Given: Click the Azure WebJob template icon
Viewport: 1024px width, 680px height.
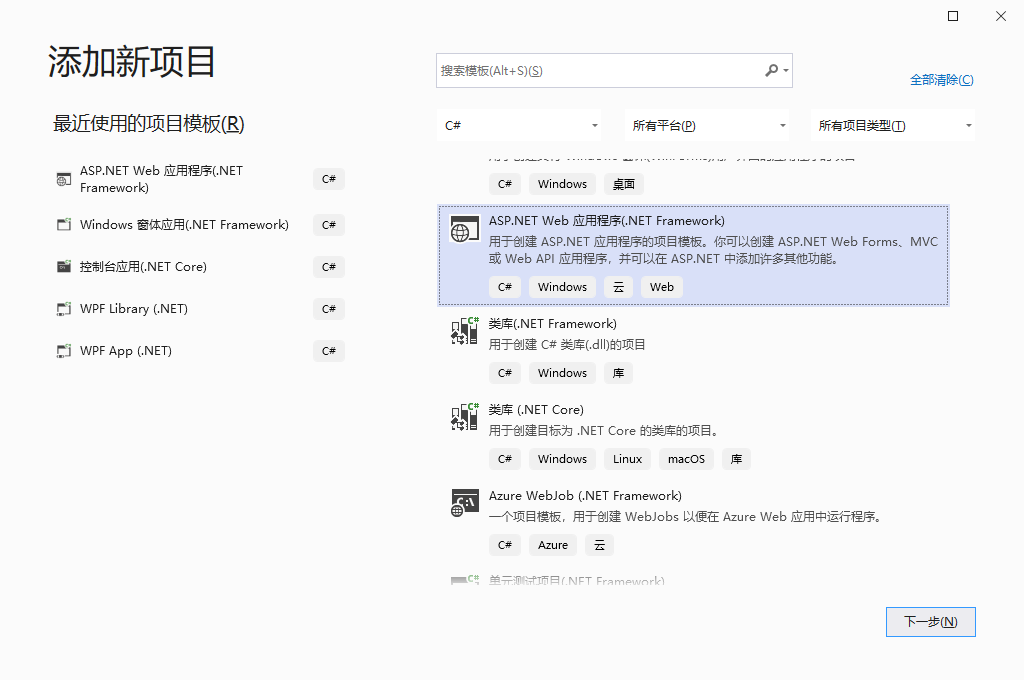Looking at the screenshot, I should tap(464, 503).
